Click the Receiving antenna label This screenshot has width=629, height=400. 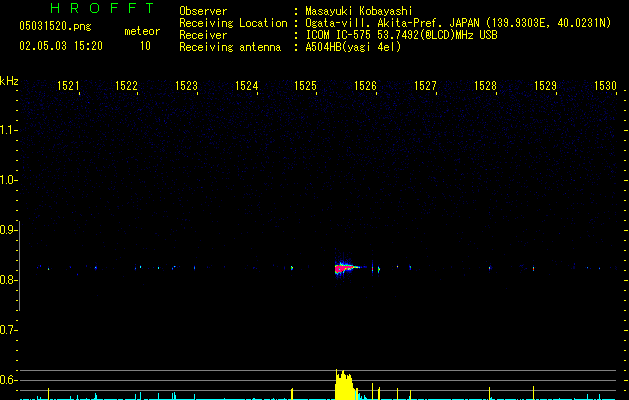coord(230,47)
